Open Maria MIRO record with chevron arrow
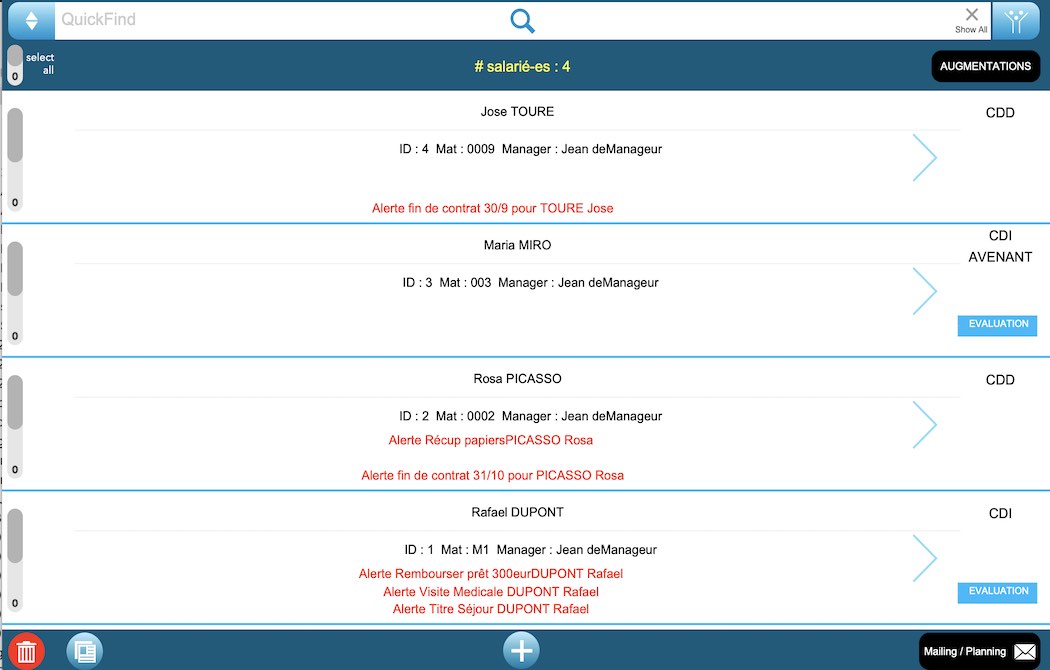The width and height of the screenshot is (1050, 670). [924, 291]
